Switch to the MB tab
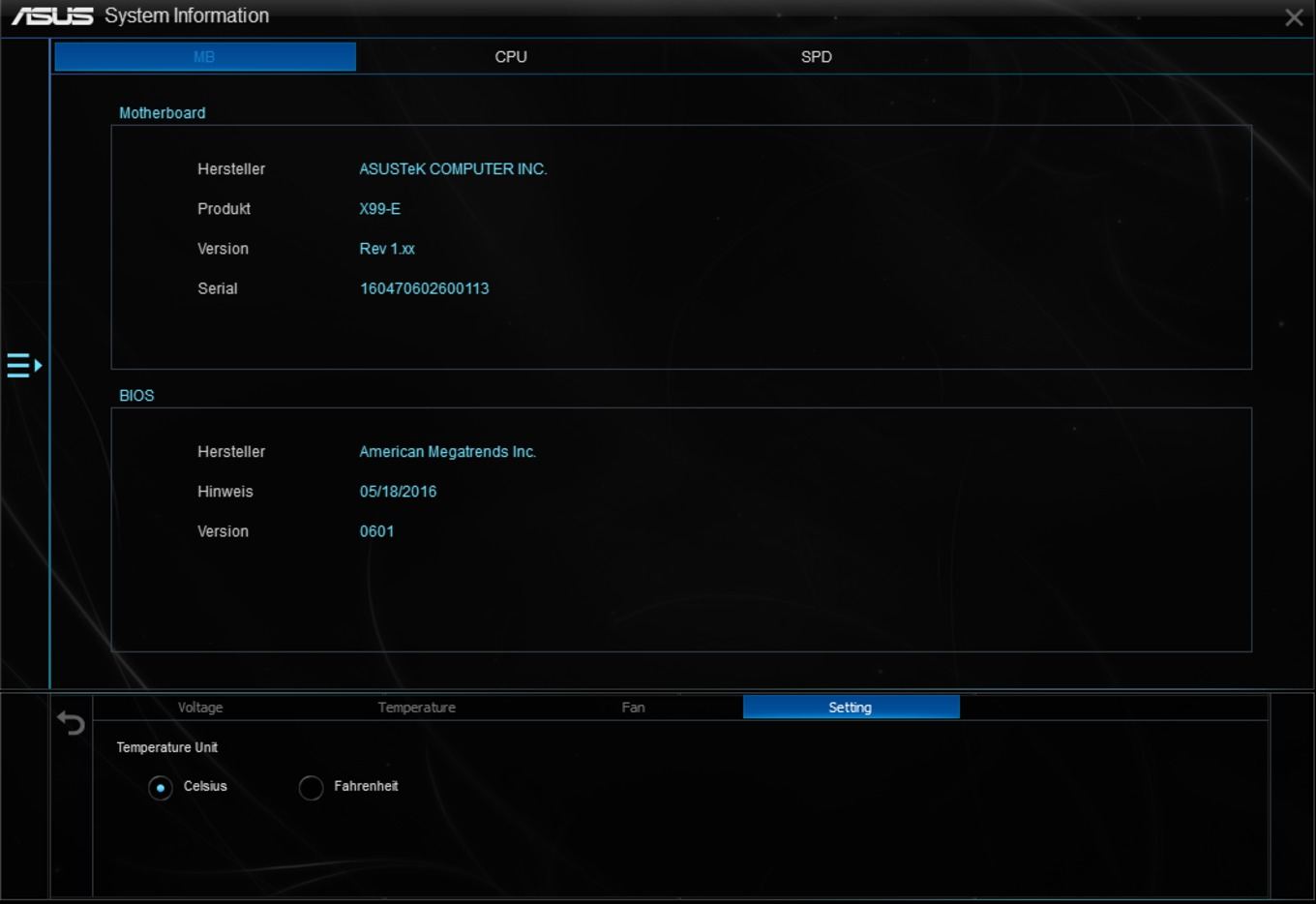This screenshot has height=904, width=1316. coord(205,57)
